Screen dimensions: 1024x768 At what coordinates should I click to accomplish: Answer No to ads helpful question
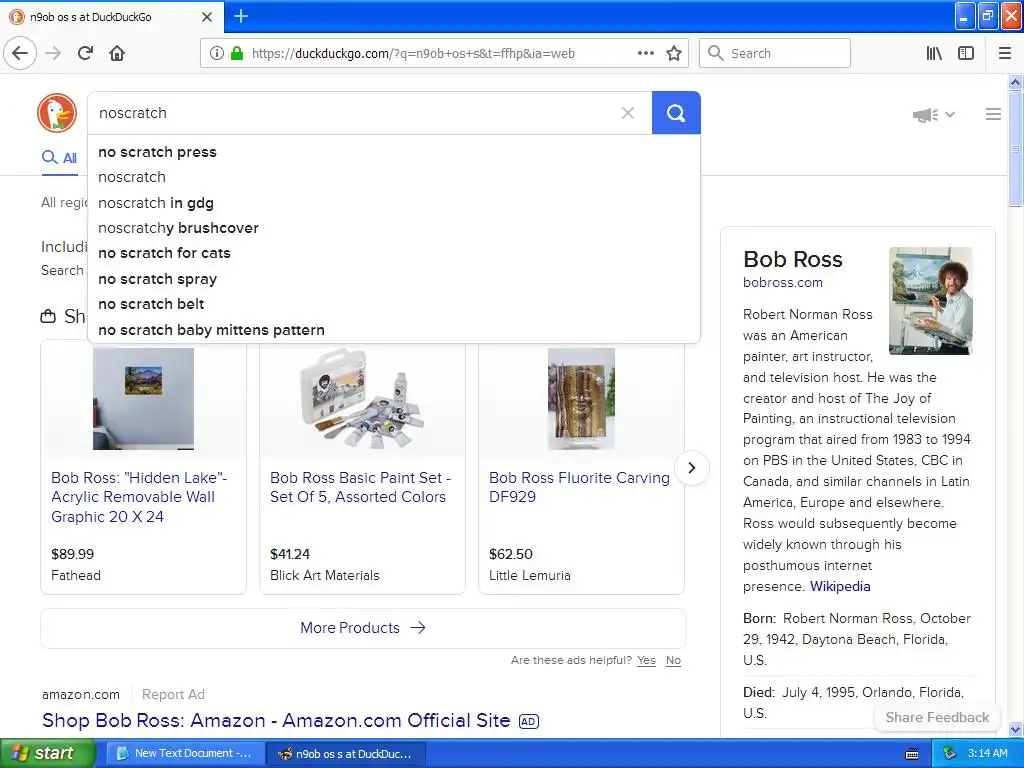673,660
